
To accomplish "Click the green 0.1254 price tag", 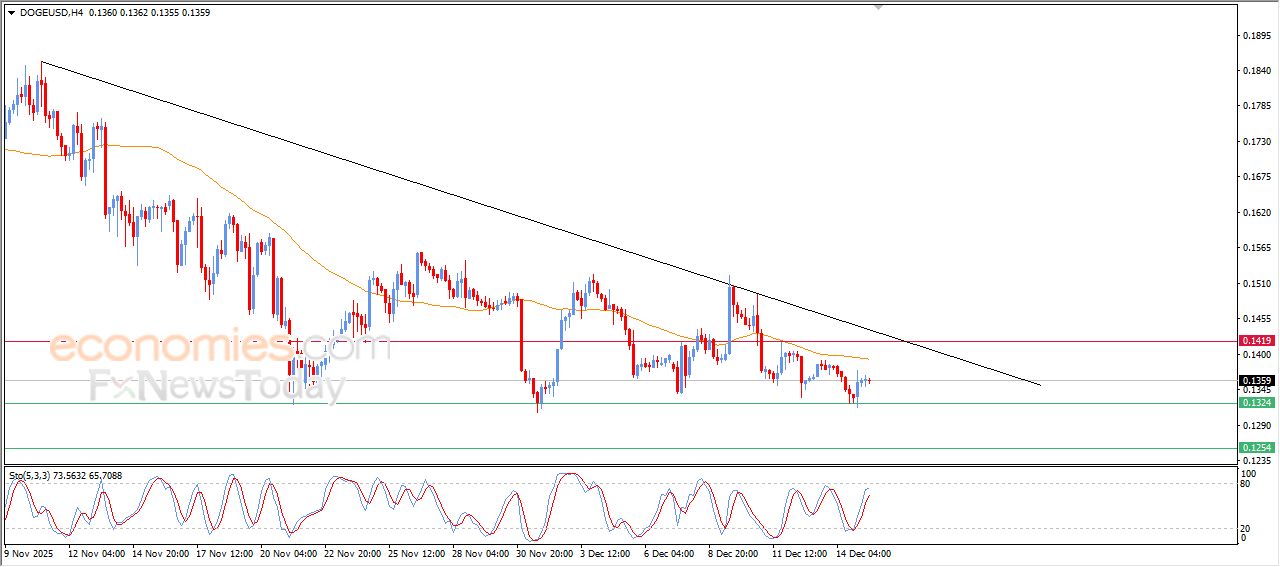I will coord(1256,448).
